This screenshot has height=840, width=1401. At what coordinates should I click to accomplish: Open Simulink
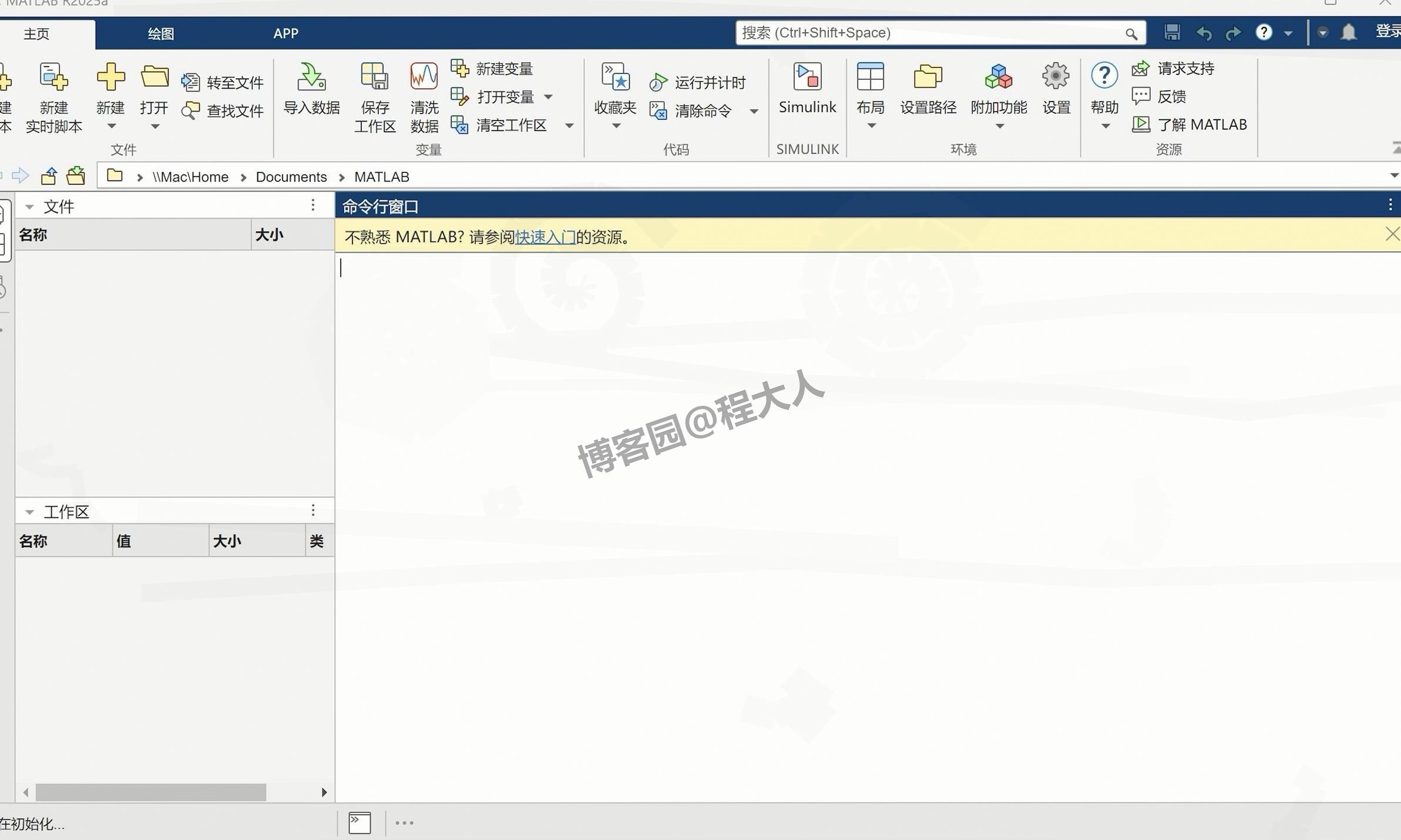807,91
